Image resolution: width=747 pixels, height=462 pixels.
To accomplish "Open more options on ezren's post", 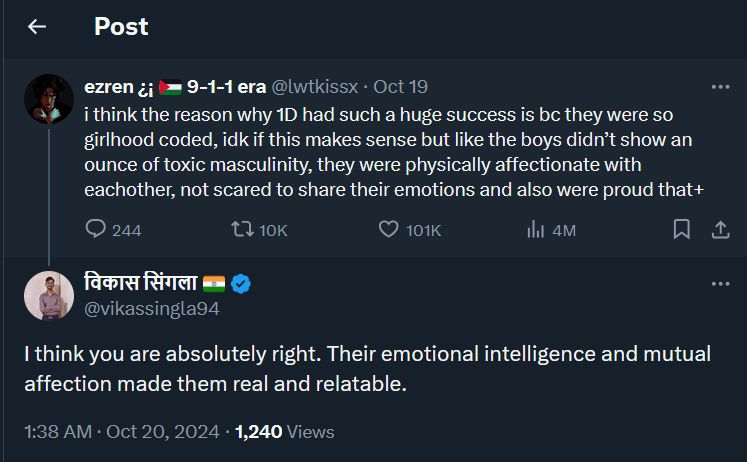I will tap(720, 87).
